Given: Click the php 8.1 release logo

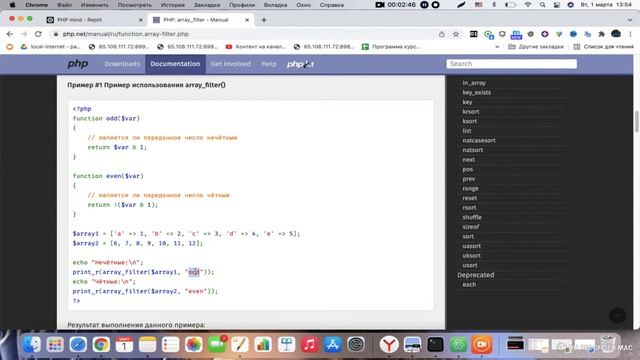Looking at the screenshot, I should [300, 64].
